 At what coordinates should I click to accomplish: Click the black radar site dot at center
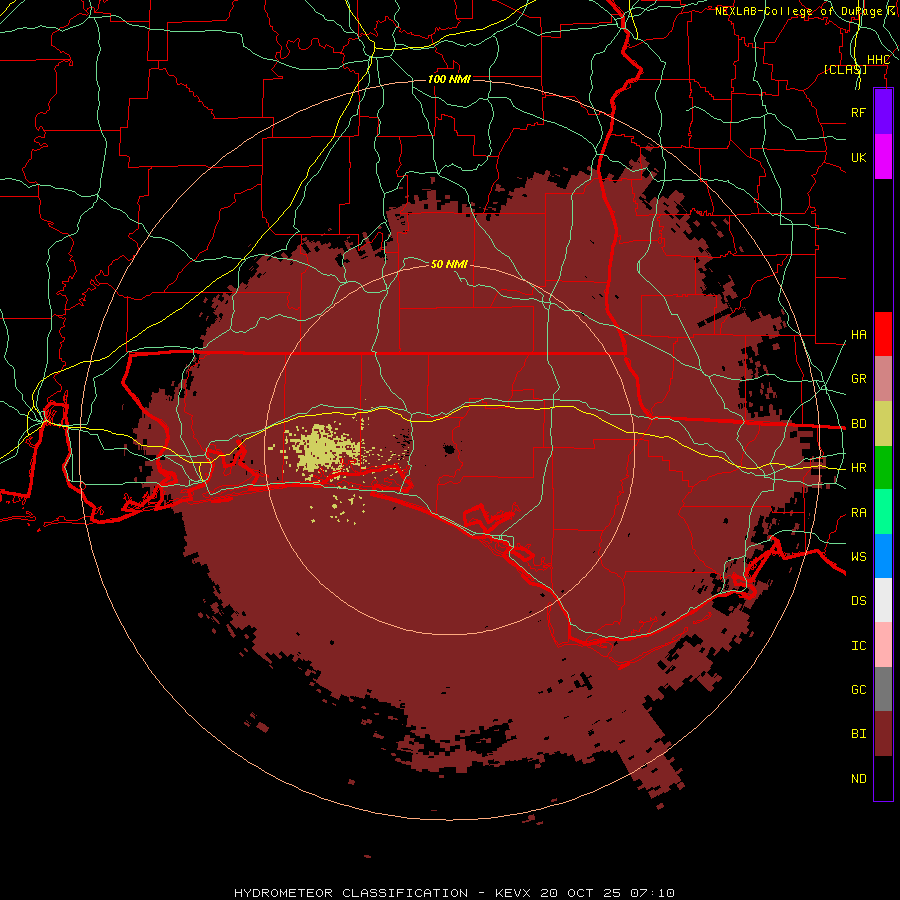[449, 449]
